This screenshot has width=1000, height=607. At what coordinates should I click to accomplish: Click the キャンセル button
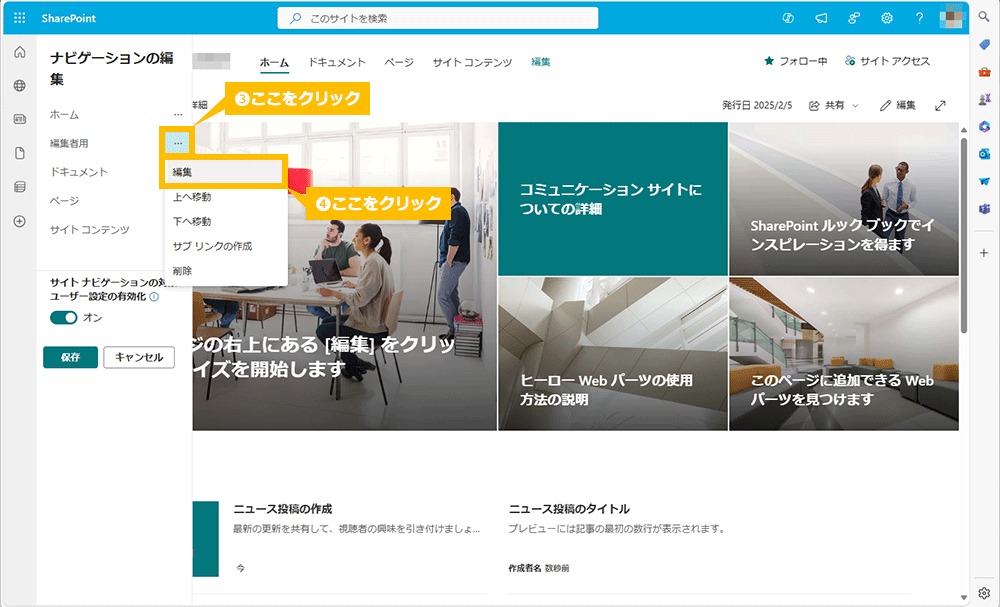pos(139,357)
